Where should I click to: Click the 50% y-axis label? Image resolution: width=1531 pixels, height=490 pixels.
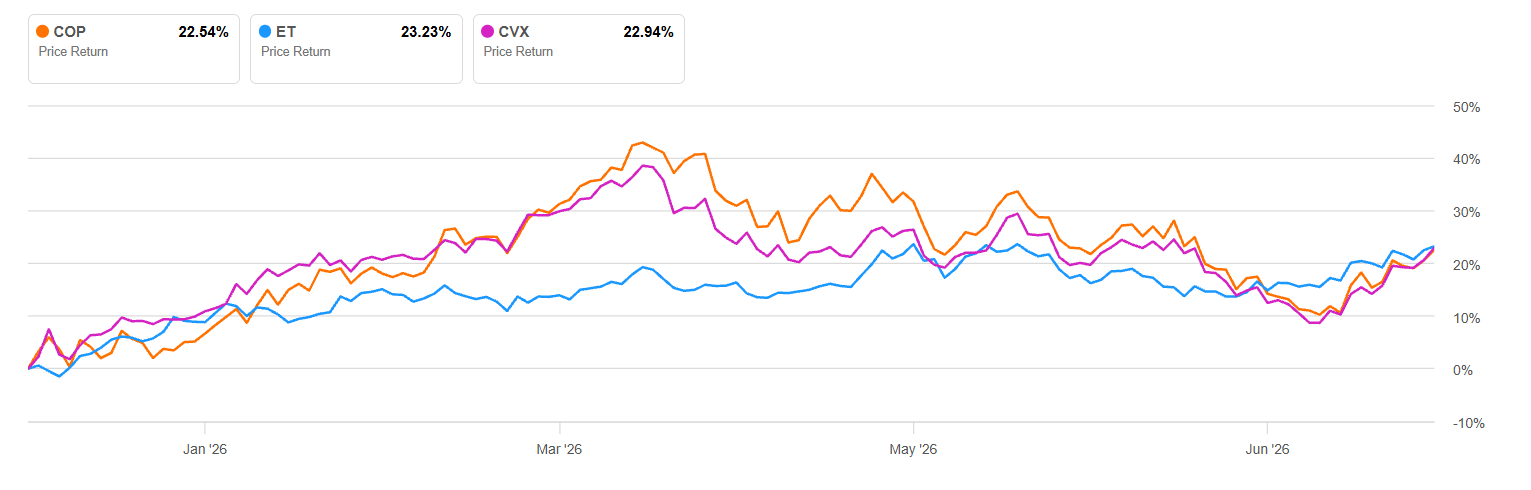tap(1466, 107)
